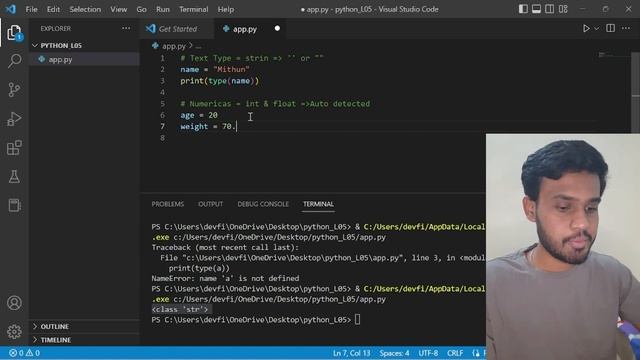Click the terminal prompt input cursor
The image size is (640, 360).
358,320
